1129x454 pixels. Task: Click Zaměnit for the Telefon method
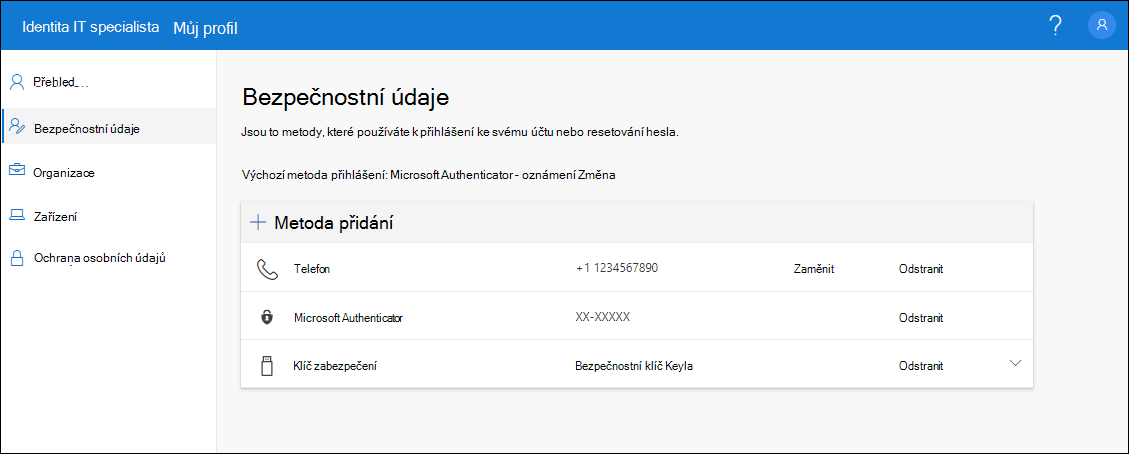[814, 269]
